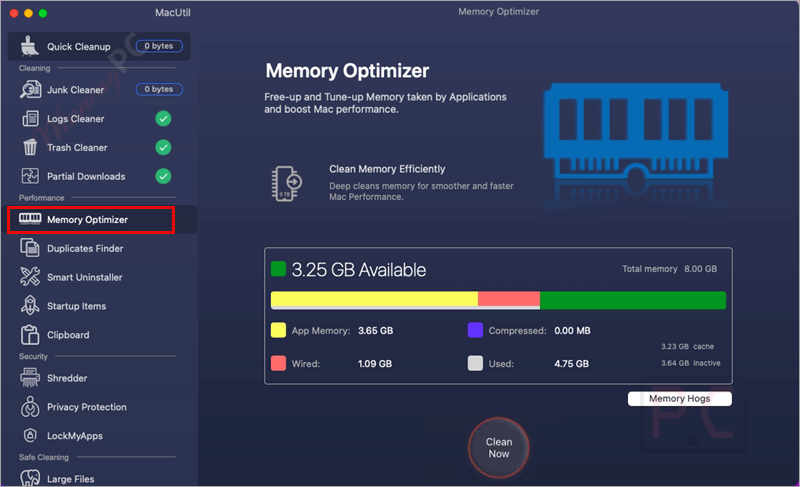The height and width of the screenshot is (487, 800).
Task: Click the red Wired memory swatch
Action: (x=278, y=363)
